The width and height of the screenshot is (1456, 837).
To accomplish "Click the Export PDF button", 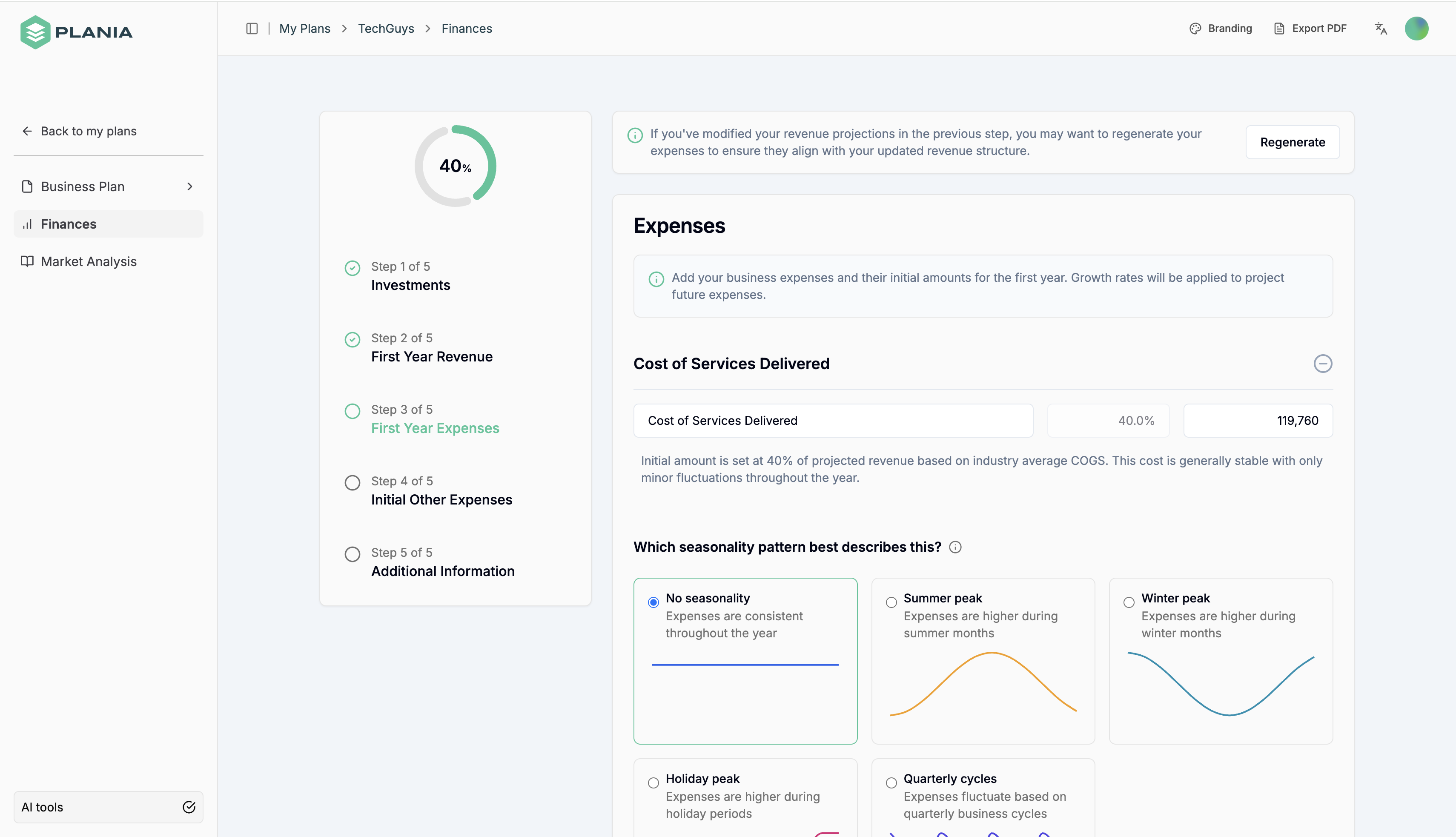I will click(1310, 28).
